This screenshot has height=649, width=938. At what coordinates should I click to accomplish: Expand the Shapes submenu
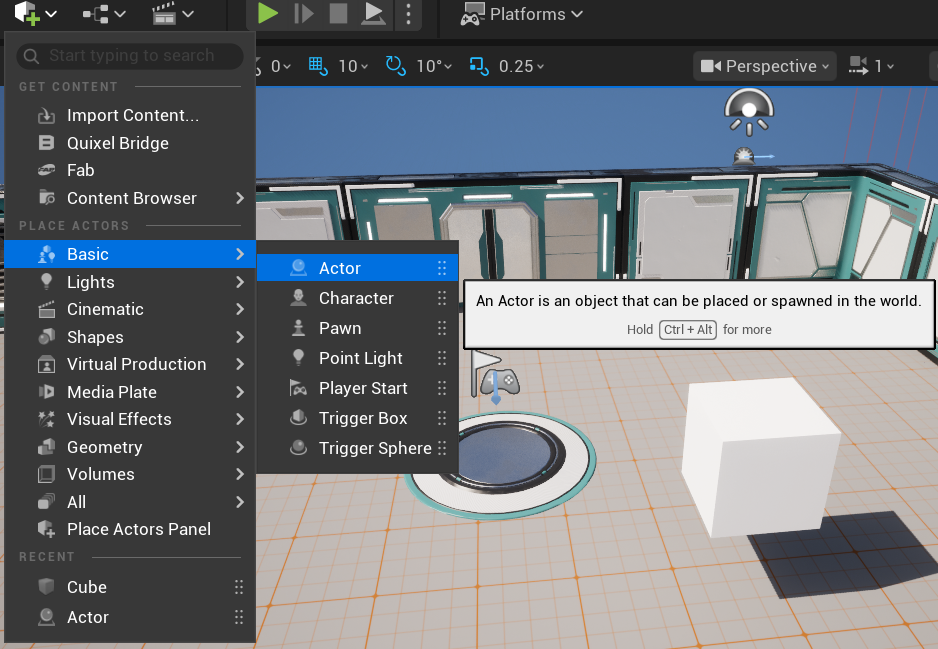click(130, 337)
